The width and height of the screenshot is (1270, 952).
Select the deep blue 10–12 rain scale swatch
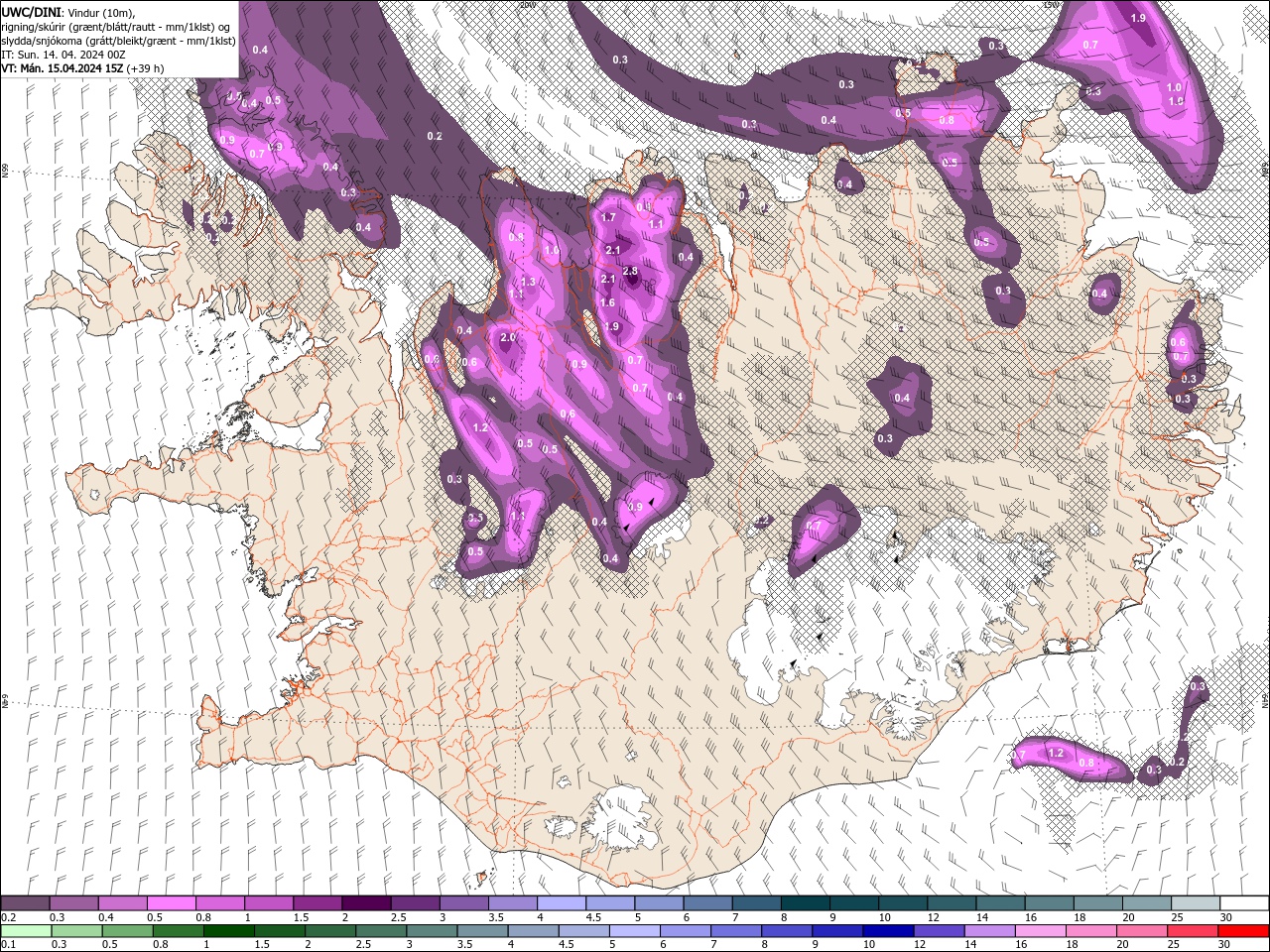point(887,931)
